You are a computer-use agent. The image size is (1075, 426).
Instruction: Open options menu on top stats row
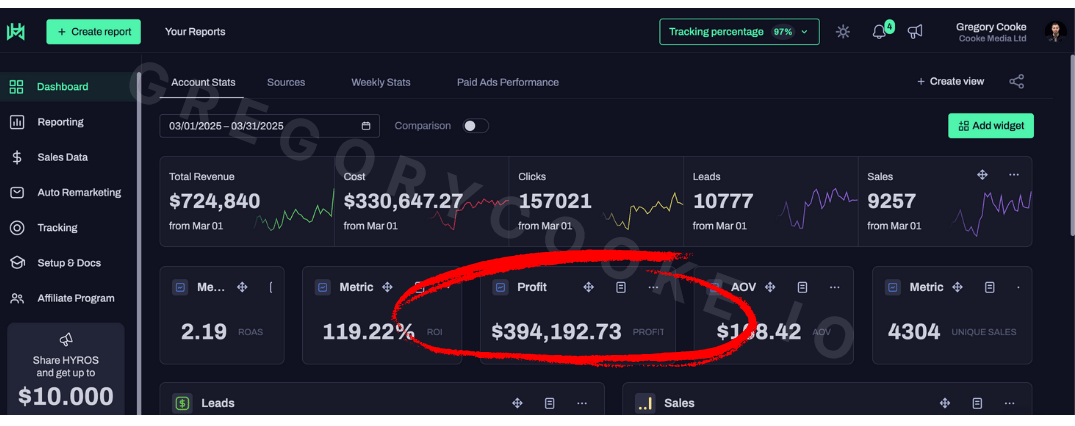coord(1014,175)
